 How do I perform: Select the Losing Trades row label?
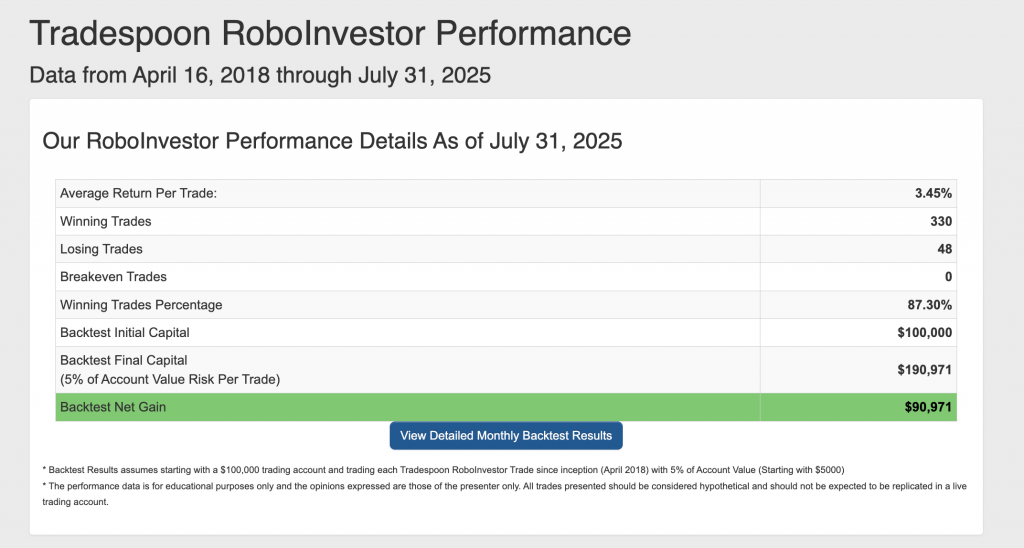coord(101,249)
